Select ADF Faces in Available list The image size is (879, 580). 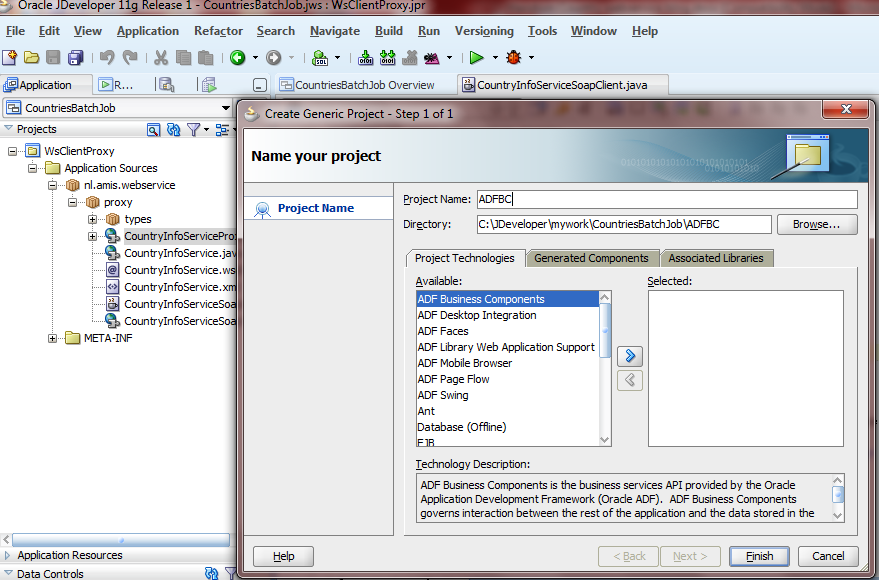[x=443, y=331]
